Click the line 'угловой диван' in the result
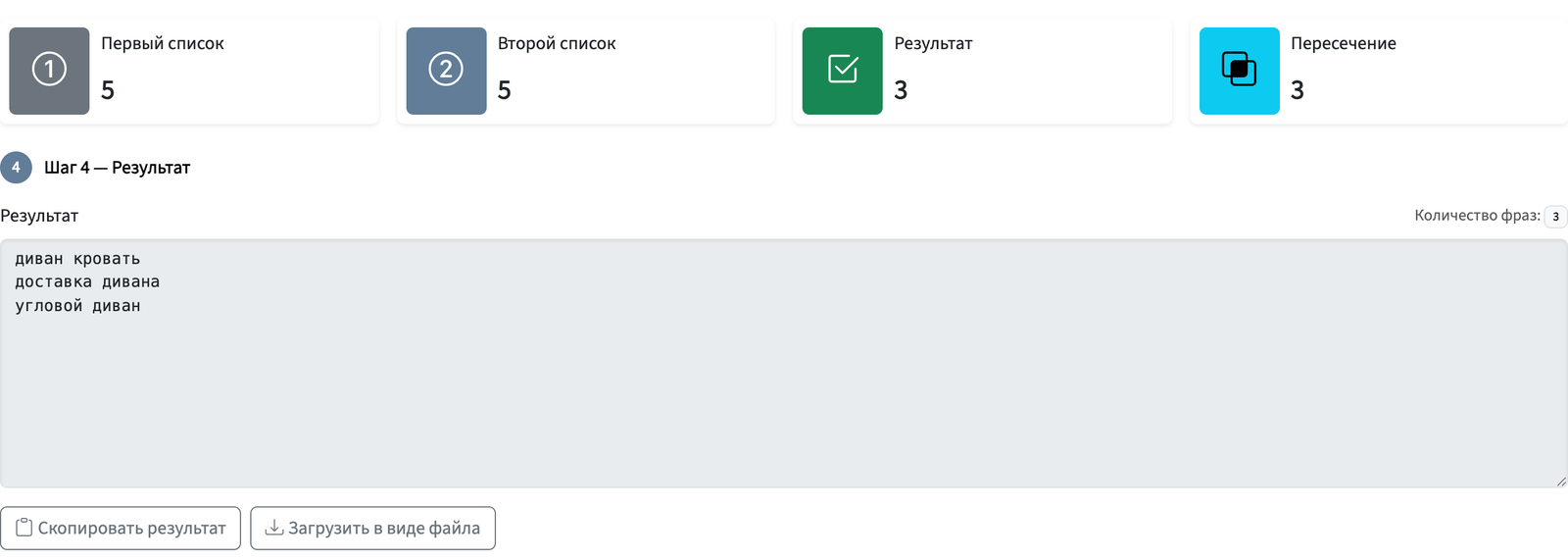 [77, 306]
